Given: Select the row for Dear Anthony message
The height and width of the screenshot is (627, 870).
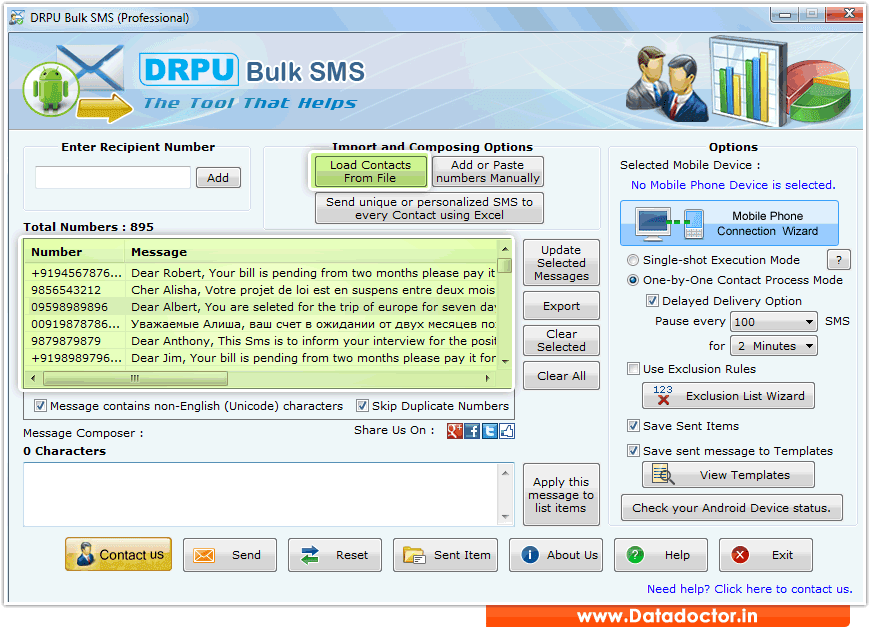Looking at the screenshot, I should point(261,341).
